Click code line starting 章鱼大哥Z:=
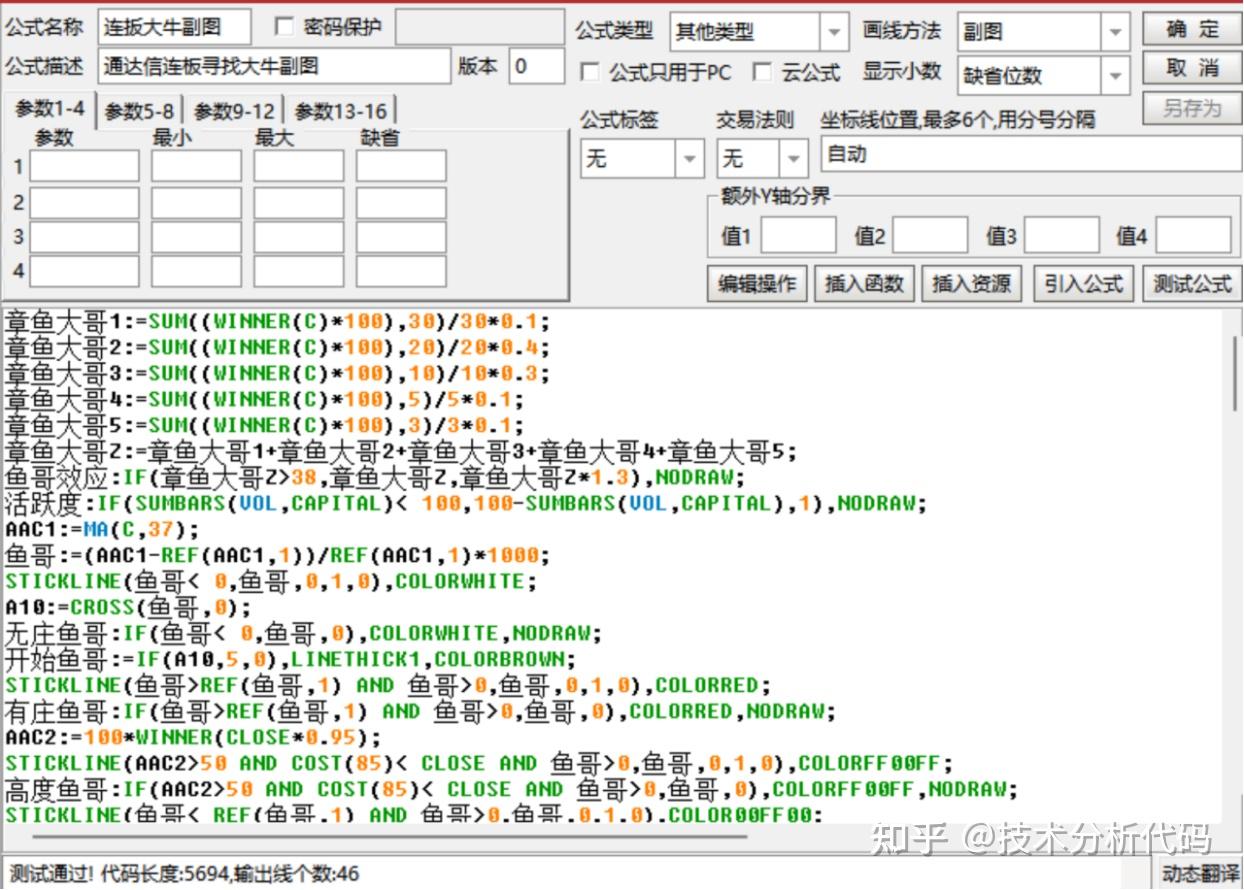 coord(401,451)
